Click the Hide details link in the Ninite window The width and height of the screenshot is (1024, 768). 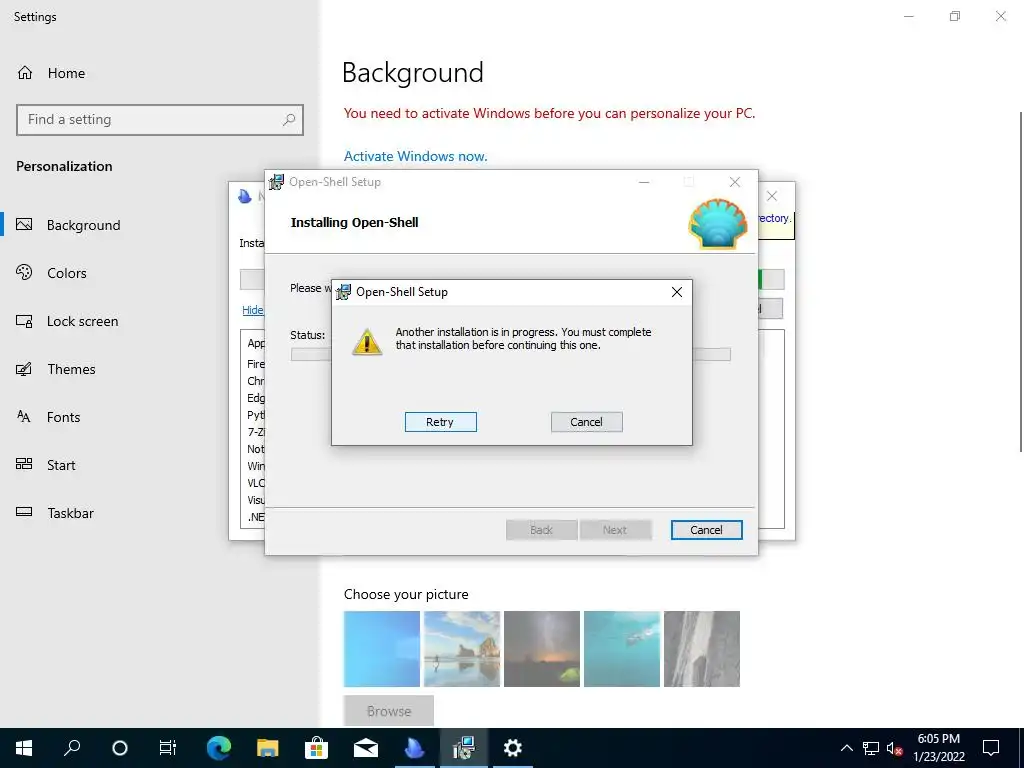coord(253,310)
